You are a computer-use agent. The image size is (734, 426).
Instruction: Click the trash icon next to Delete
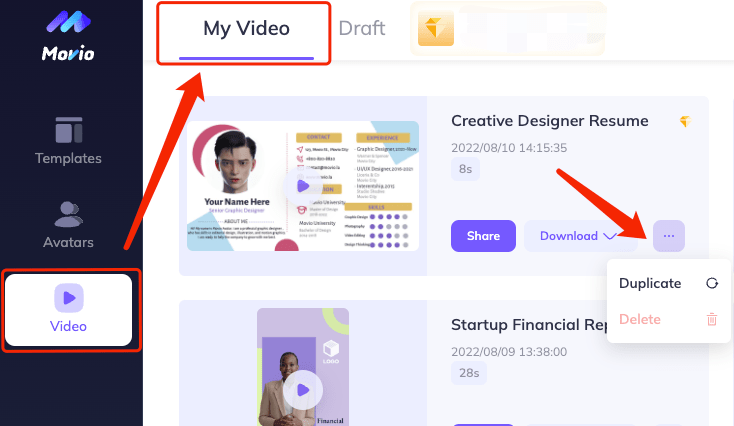pyautogui.click(x=712, y=319)
